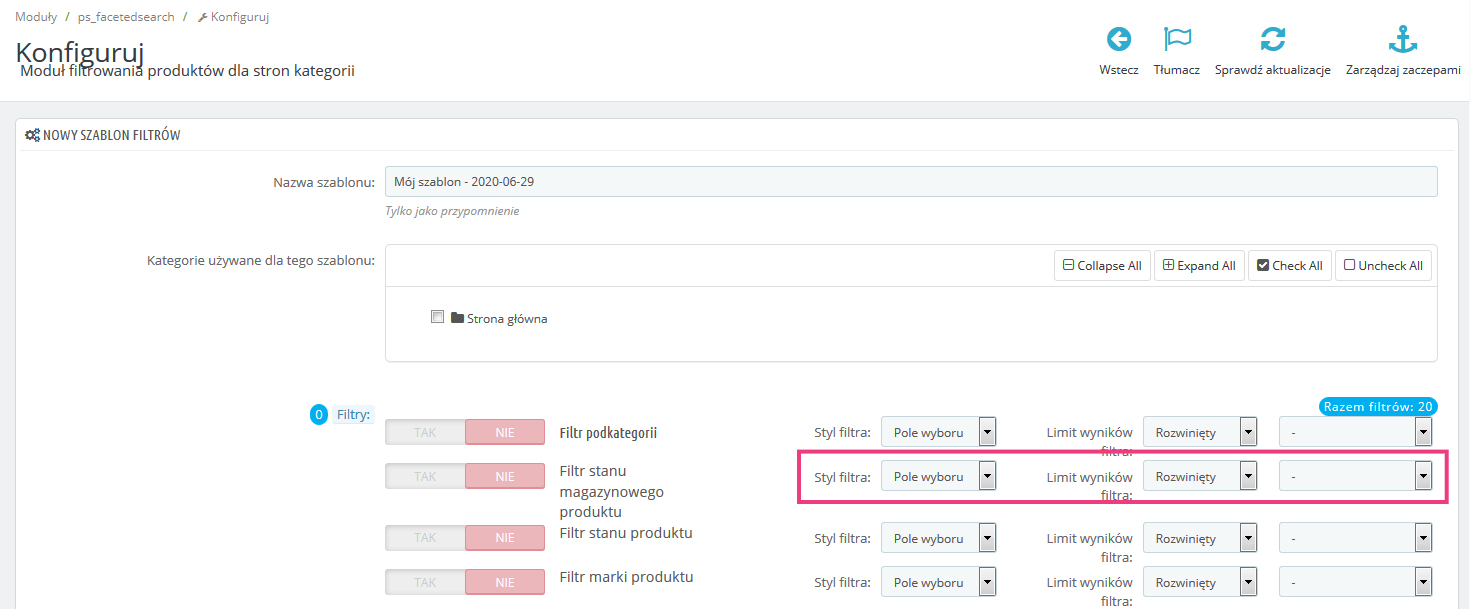1470x609 pixels.
Task: Open ps_facetedsearch breadcrumb link
Action: coord(126,17)
